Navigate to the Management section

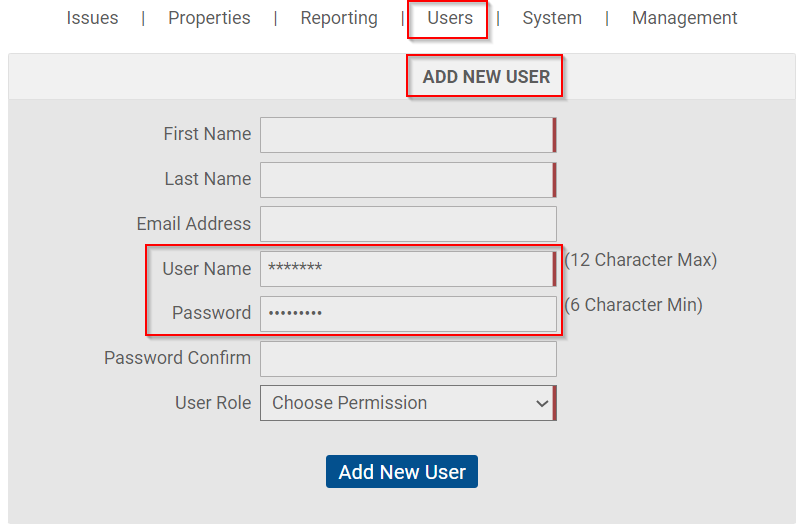coord(685,18)
